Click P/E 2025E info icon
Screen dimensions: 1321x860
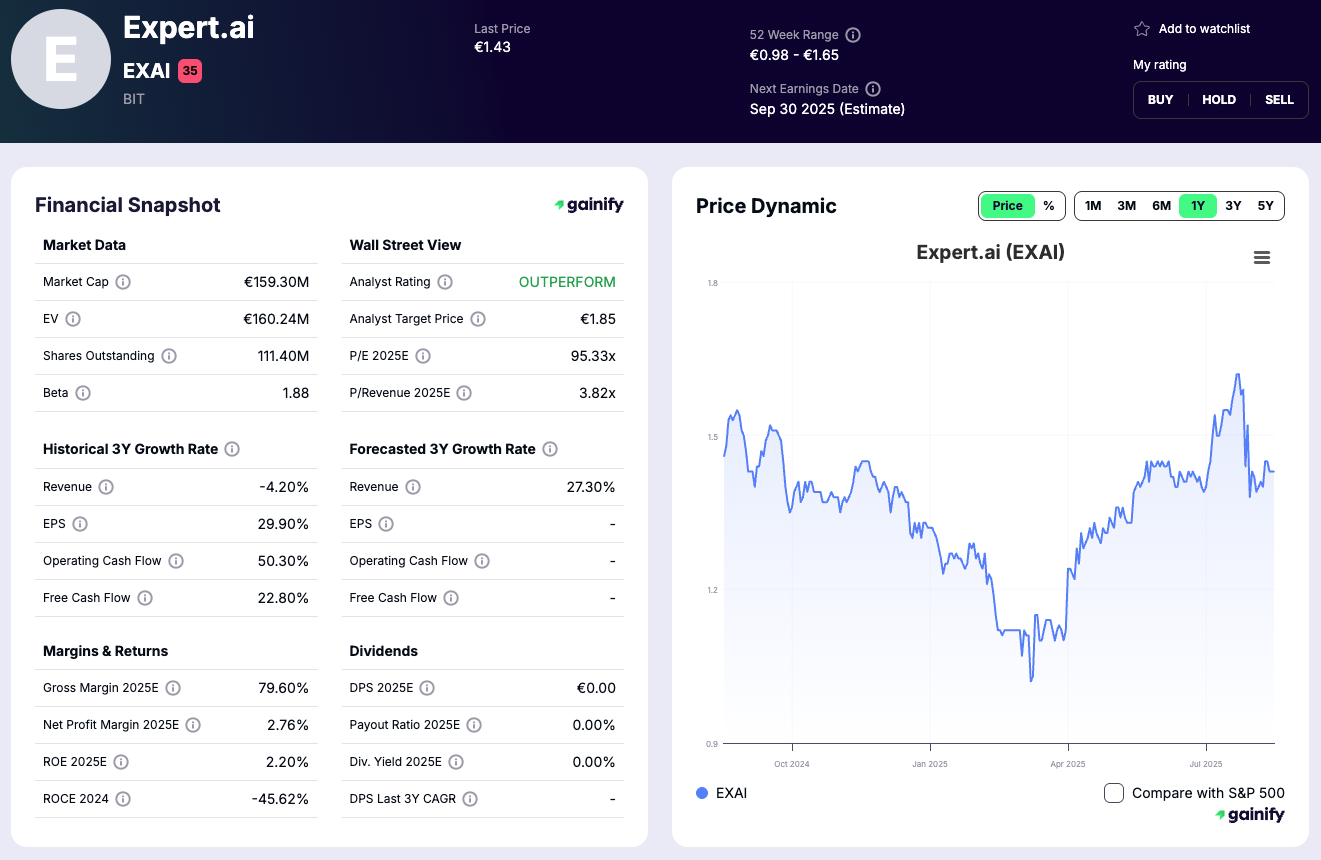click(423, 356)
